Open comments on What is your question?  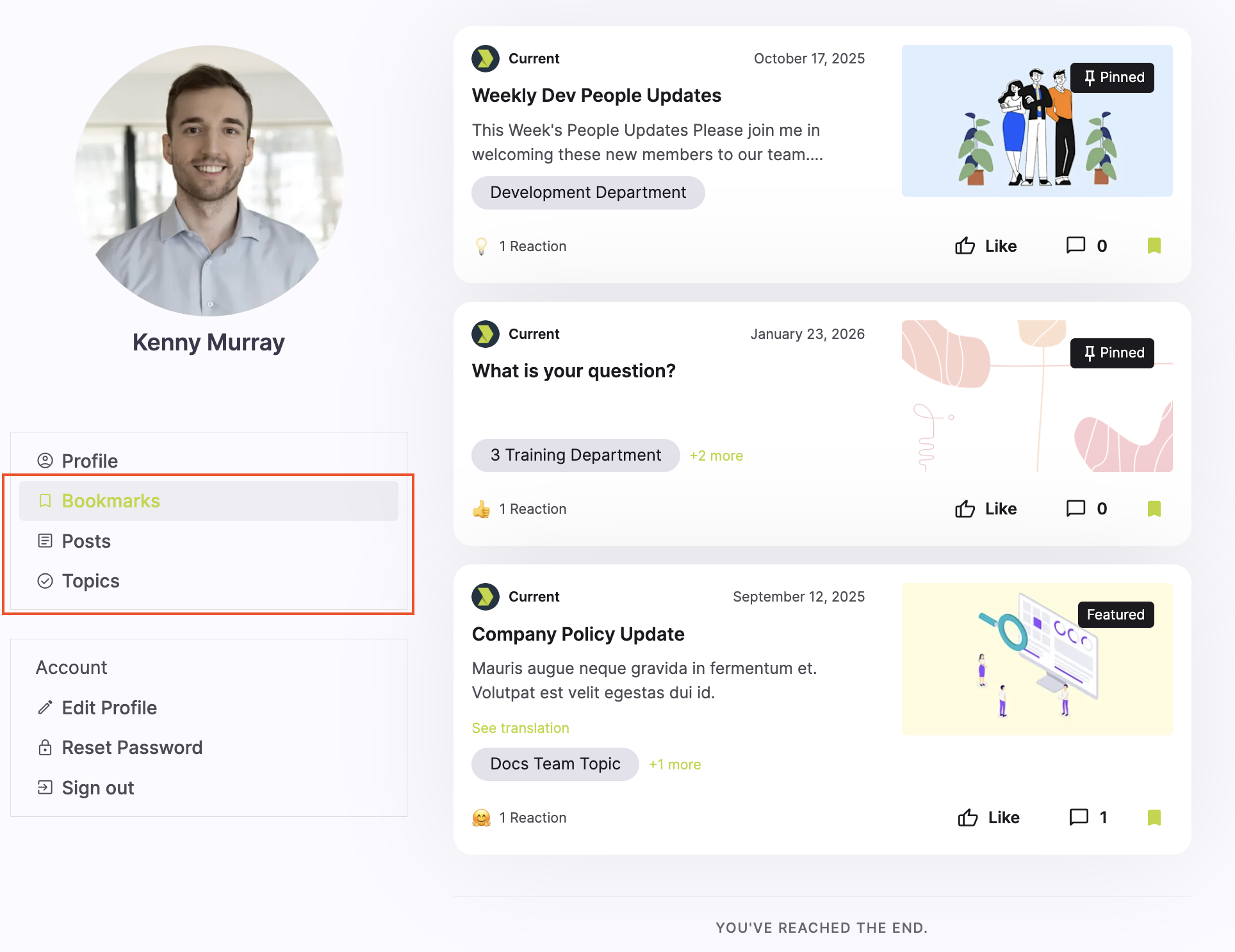[x=1086, y=509]
